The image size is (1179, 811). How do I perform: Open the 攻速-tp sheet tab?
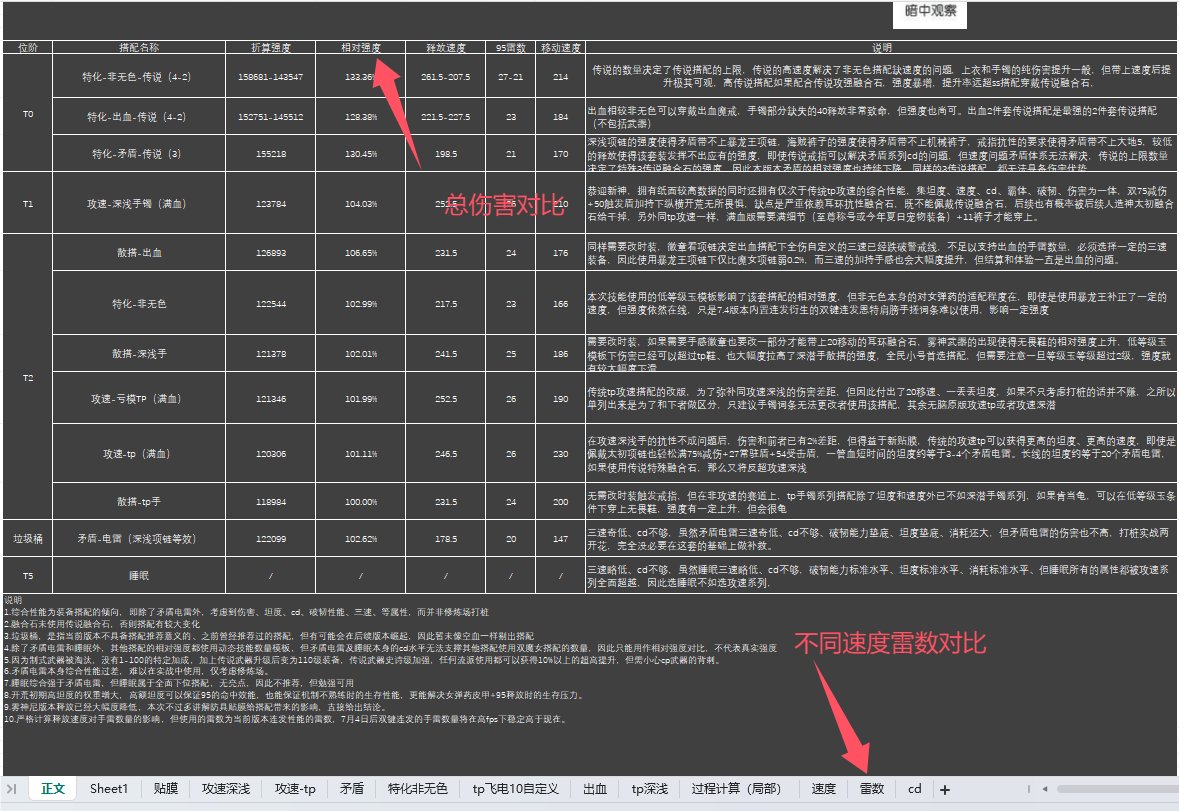point(295,788)
